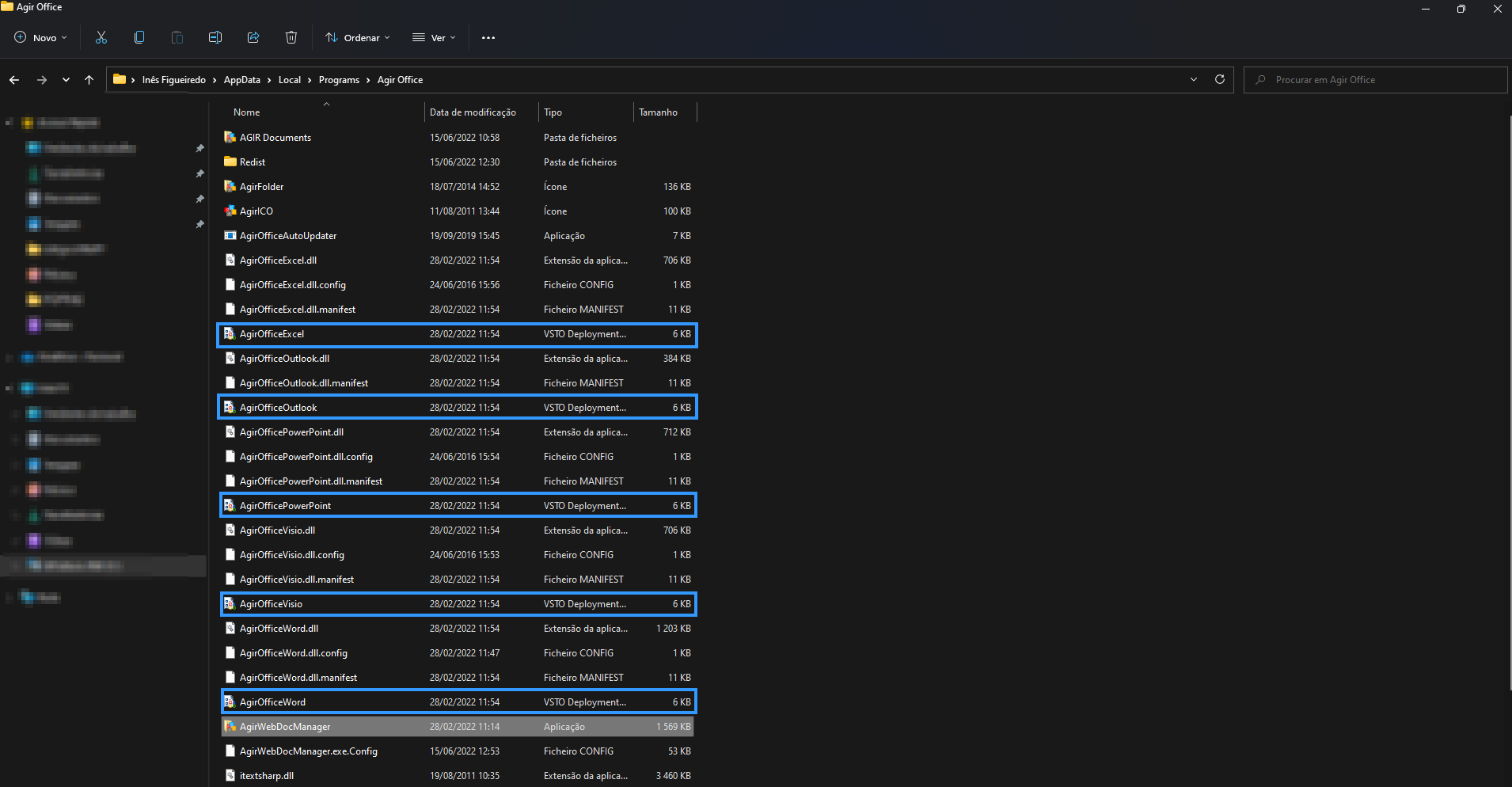
Task: Open the three-dot more options menu
Action: (x=488, y=37)
